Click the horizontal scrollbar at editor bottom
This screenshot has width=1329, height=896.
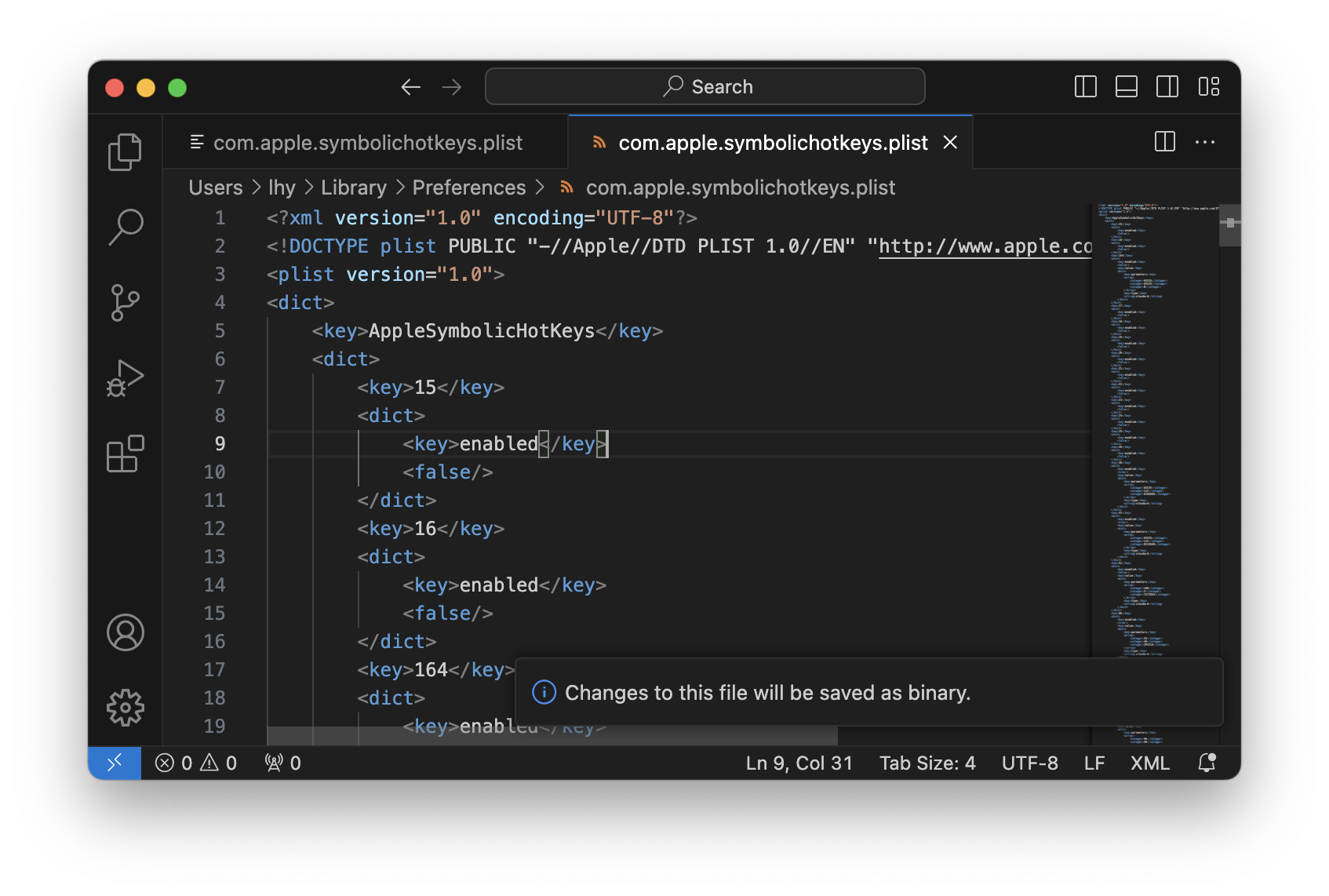click(552, 736)
